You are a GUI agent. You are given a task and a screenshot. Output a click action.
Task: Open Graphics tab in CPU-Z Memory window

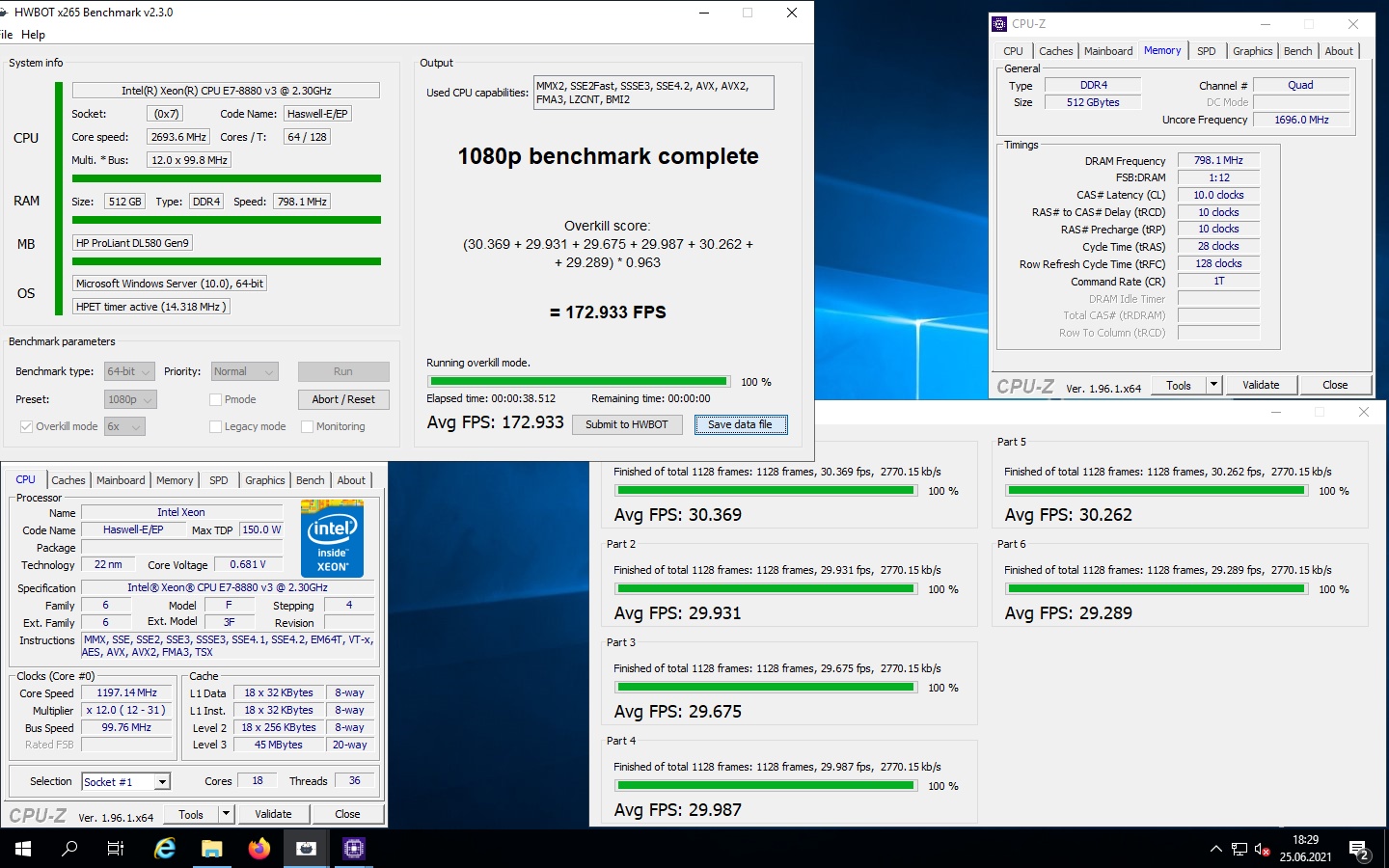(1253, 51)
